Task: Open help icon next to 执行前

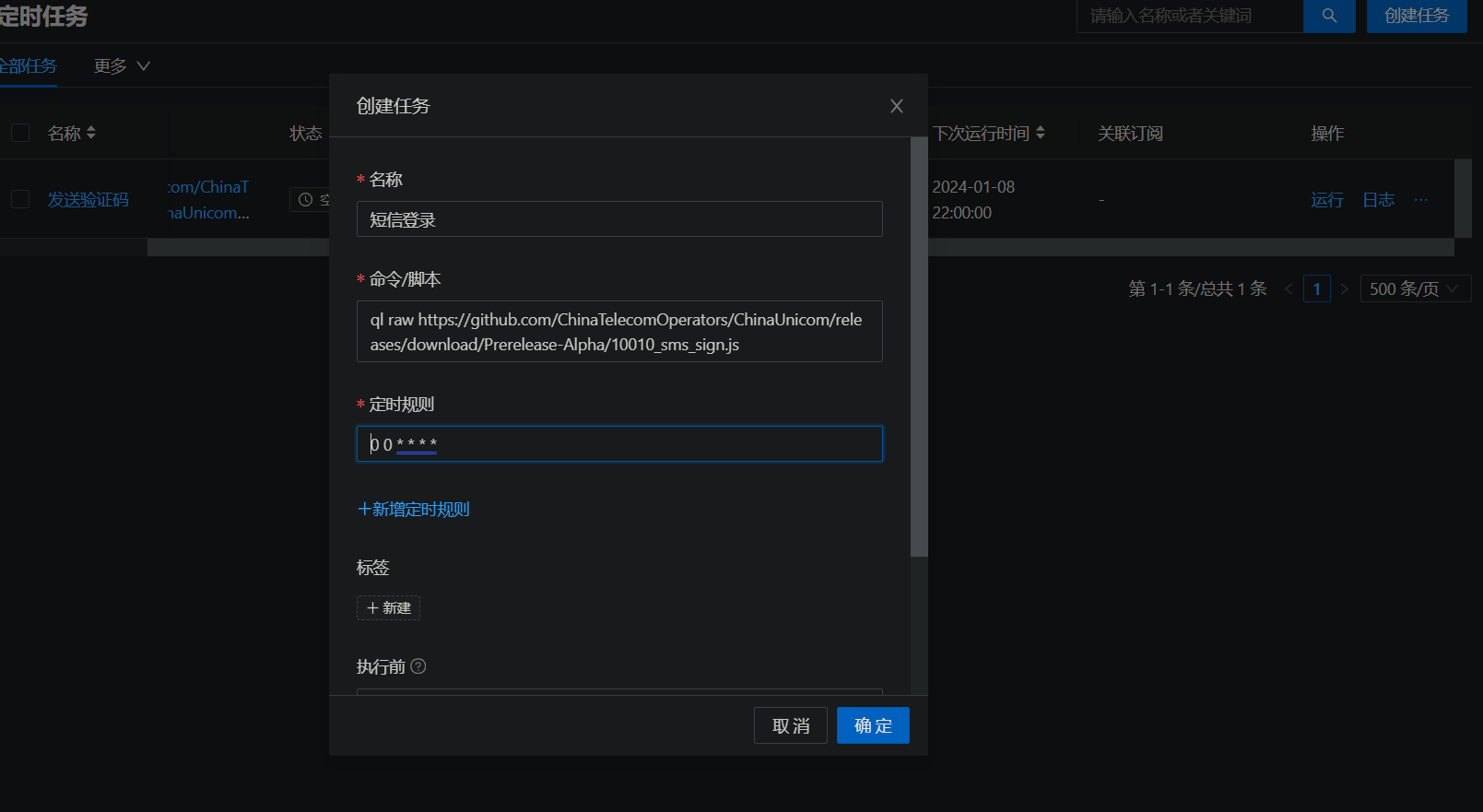Action: tap(418, 666)
